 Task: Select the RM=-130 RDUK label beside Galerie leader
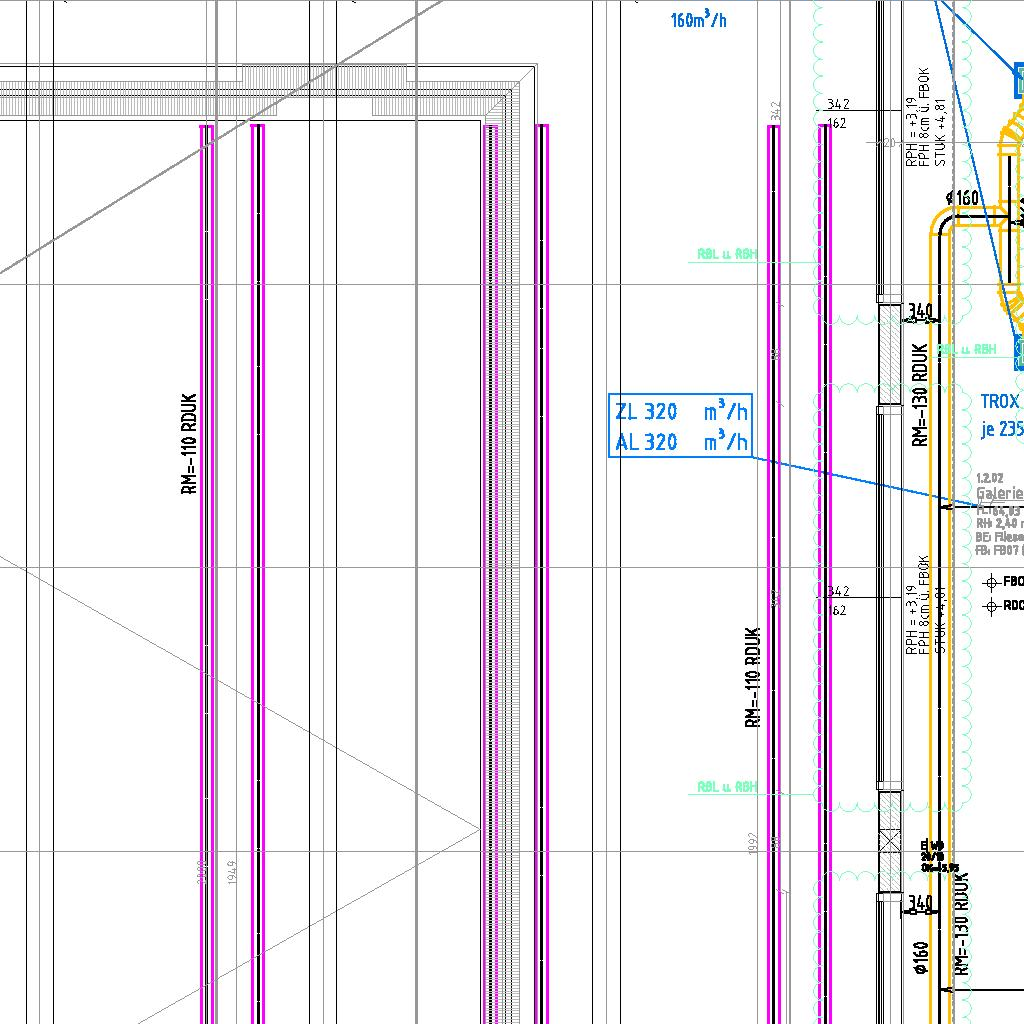920,395
